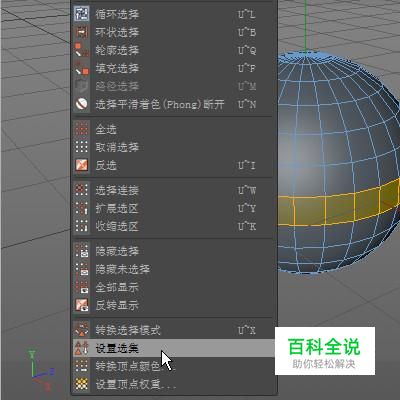Click the U~W shortcut label
Screen dimensions: 400x400
[247, 190]
